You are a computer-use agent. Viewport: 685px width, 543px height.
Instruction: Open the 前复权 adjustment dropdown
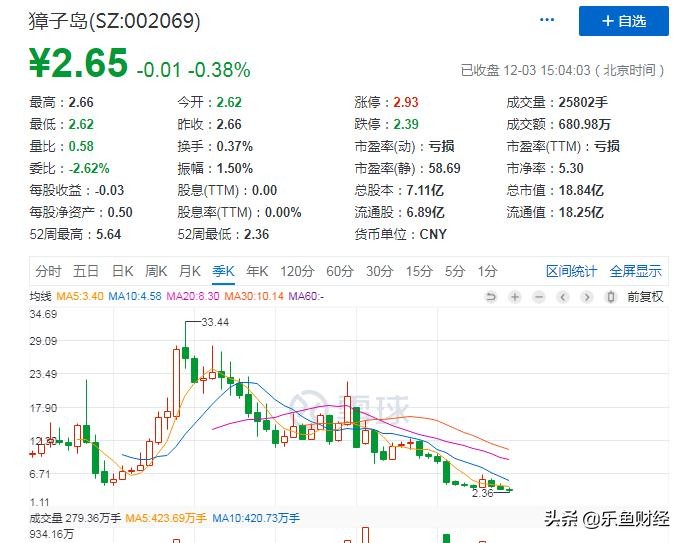[x=645, y=297]
